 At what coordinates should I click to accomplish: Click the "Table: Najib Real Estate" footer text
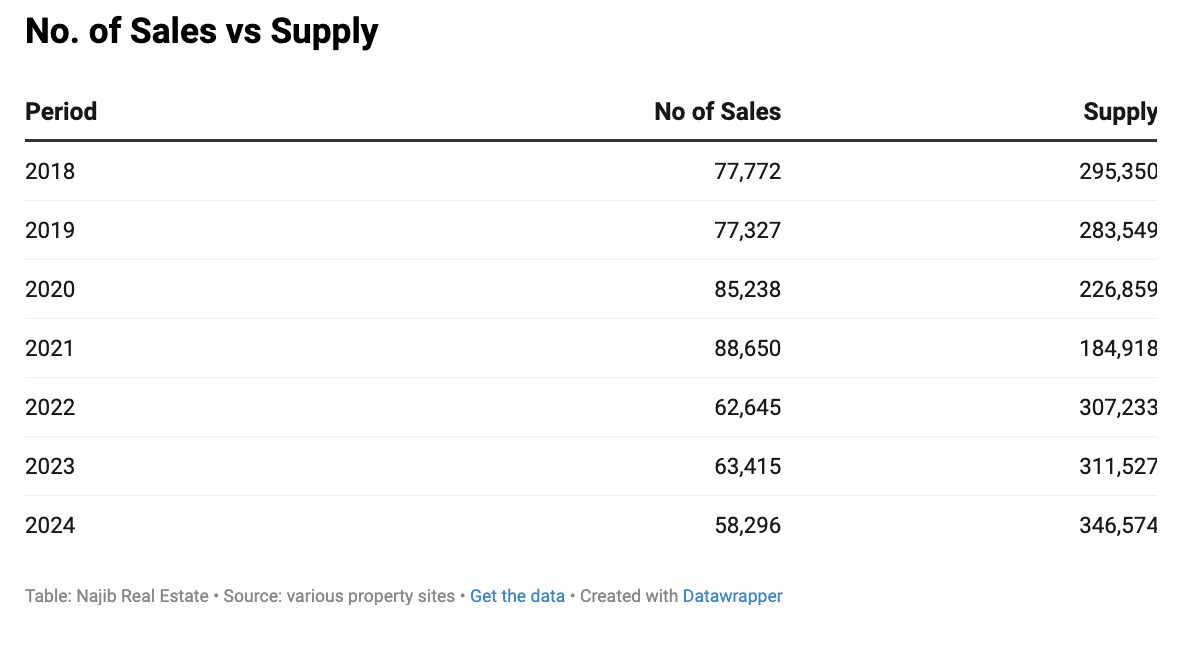[116, 596]
